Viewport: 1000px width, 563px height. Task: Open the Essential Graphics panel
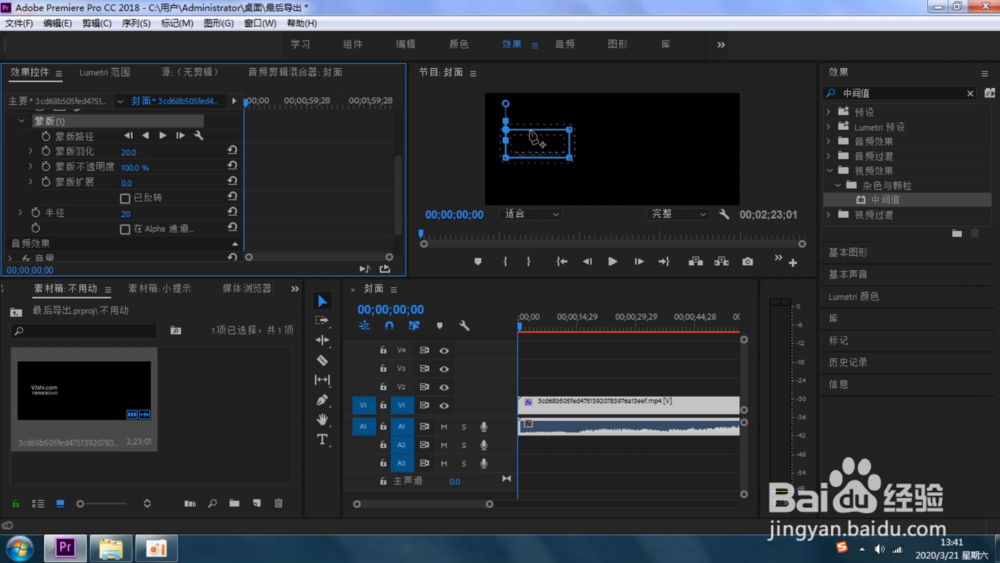click(x=848, y=252)
